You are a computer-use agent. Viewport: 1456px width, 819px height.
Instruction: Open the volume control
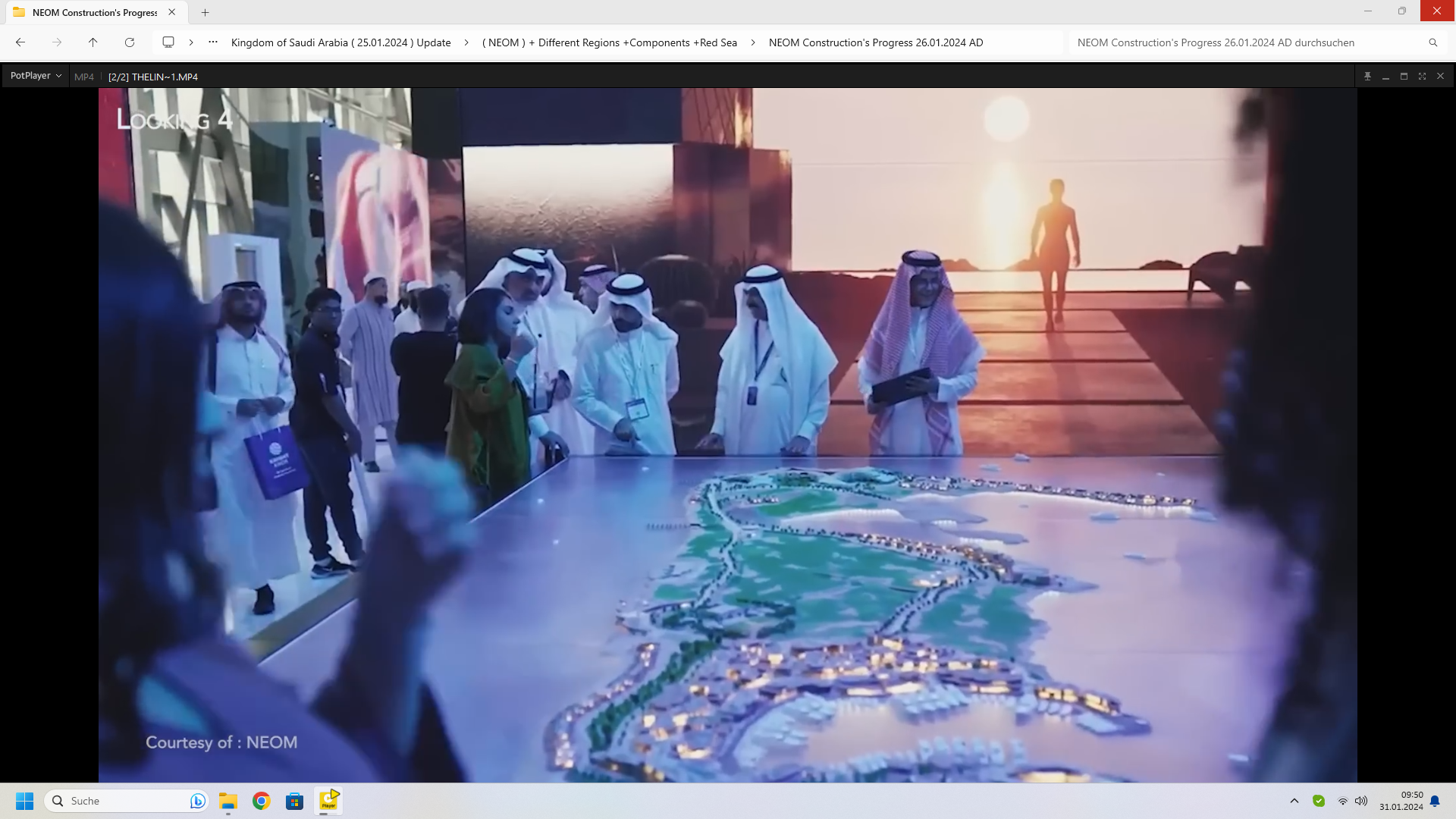[1361, 801]
